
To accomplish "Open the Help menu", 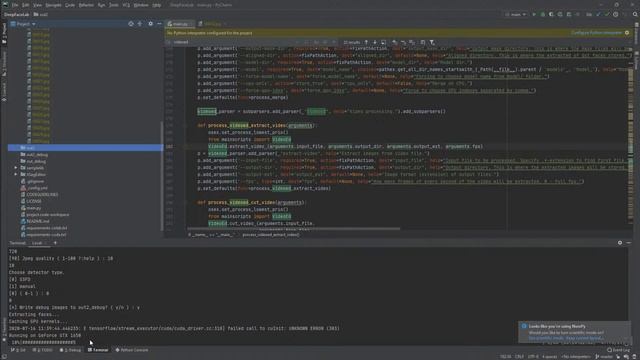I will coord(156,5).
